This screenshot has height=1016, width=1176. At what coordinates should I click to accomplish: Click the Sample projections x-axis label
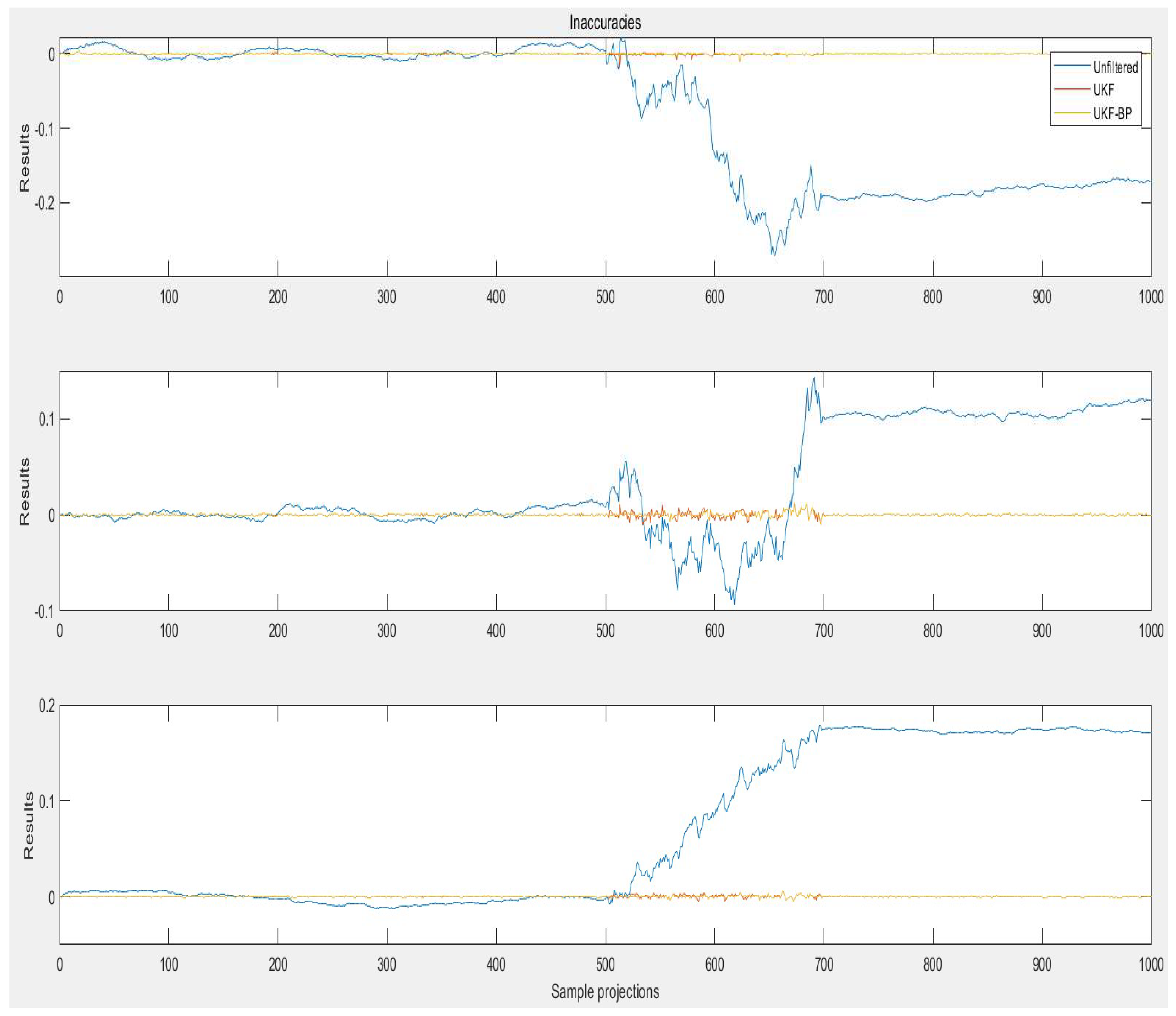[605, 991]
